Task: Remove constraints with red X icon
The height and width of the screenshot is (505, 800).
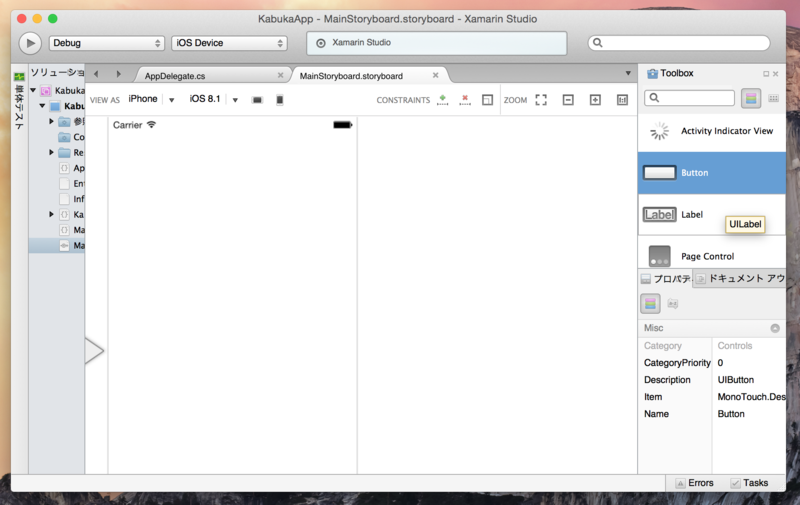Action: [x=465, y=99]
